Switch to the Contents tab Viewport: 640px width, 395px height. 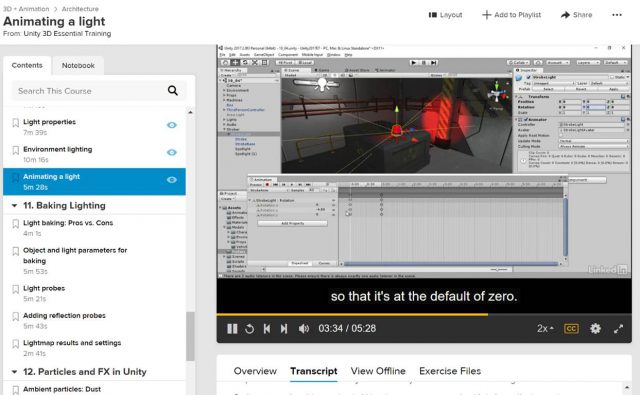coord(27,65)
